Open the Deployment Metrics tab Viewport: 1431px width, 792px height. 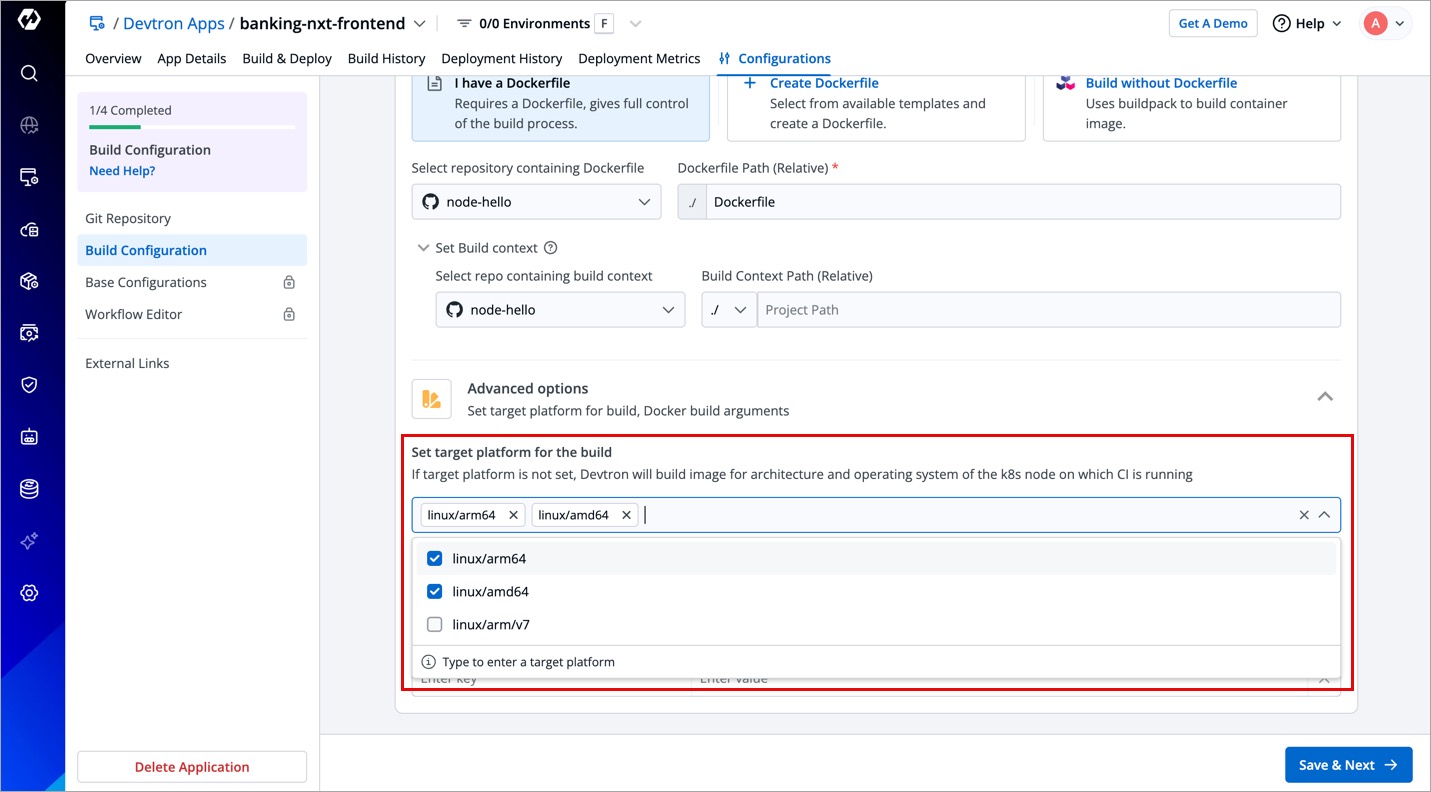point(639,59)
